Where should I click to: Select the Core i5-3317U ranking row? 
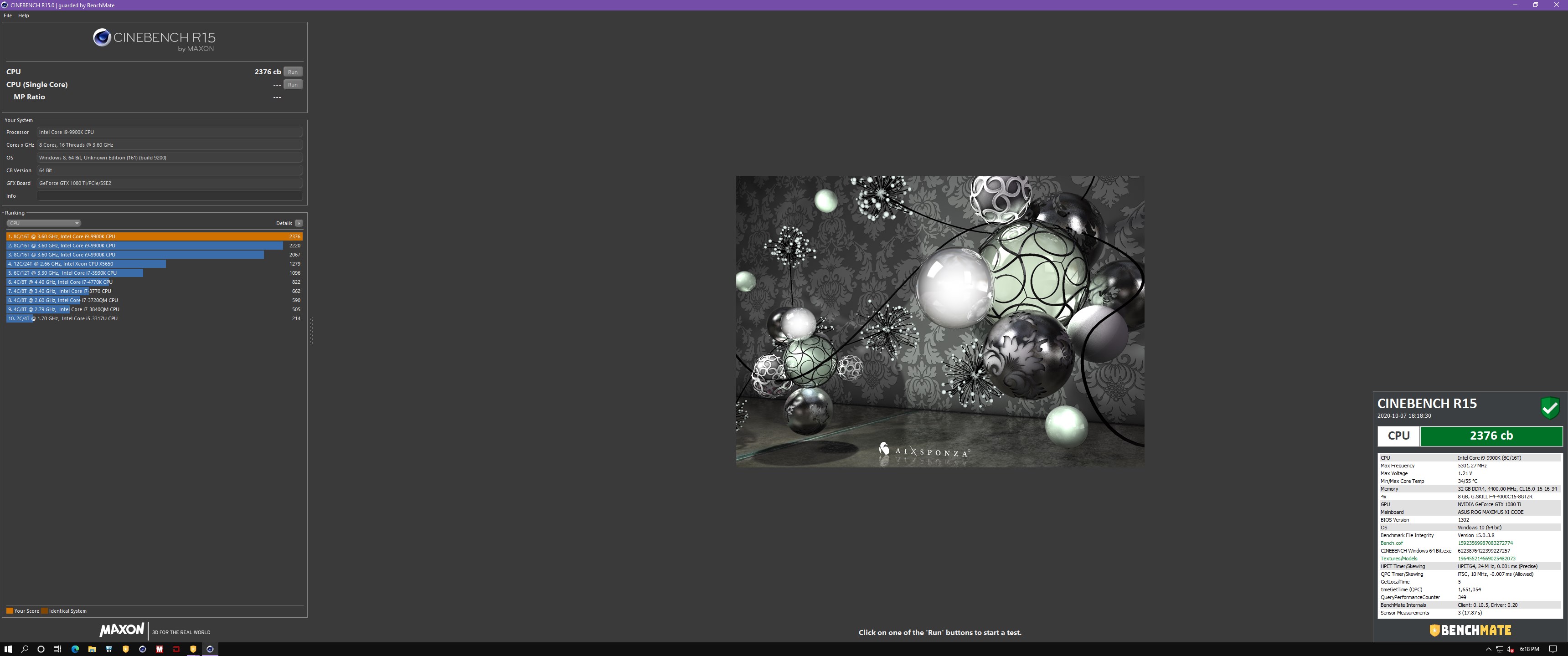(x=155, y=319)
